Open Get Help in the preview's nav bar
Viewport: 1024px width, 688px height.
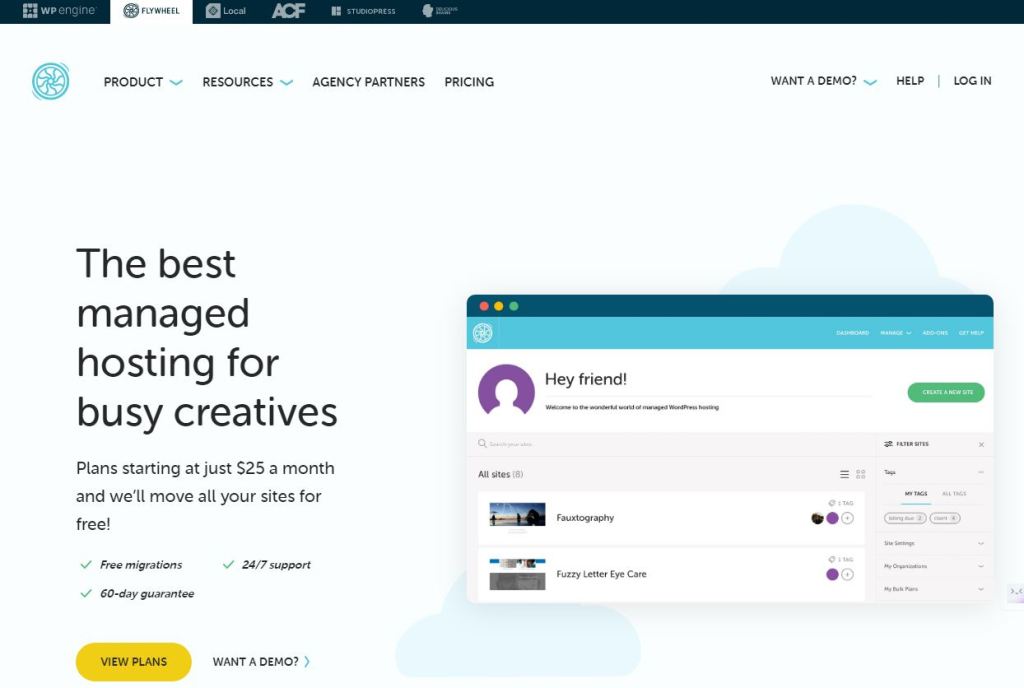(x=971, y=333)
